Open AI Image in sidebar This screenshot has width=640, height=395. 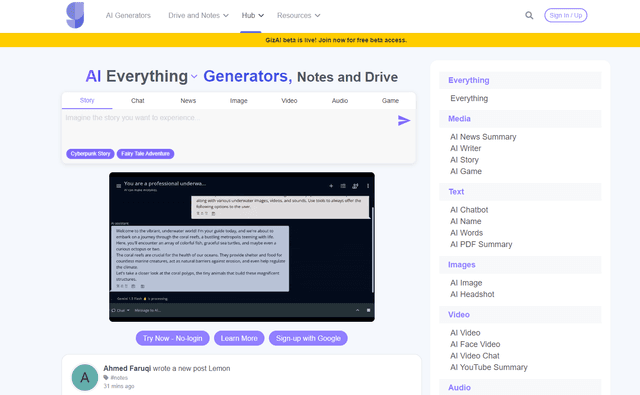(x=466, y=283)
